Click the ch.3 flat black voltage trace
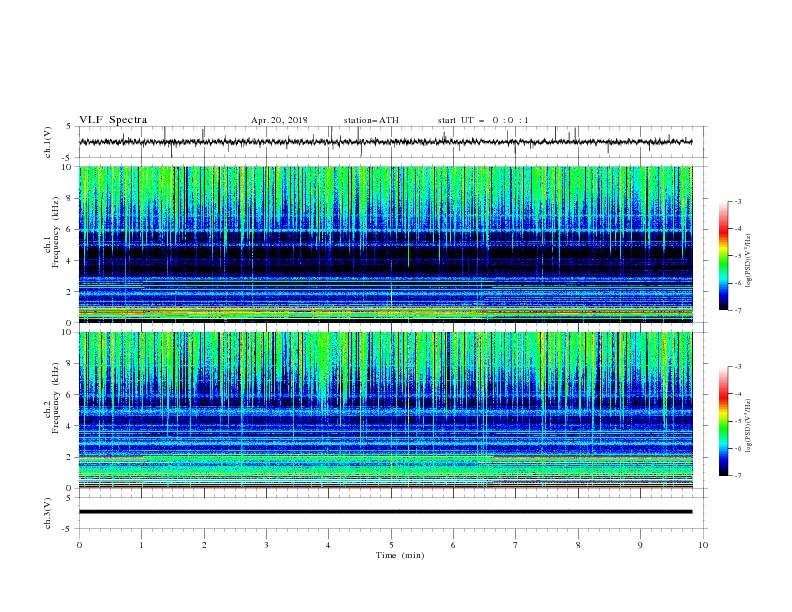Screen dimensions: 792x612 point(385,512)
